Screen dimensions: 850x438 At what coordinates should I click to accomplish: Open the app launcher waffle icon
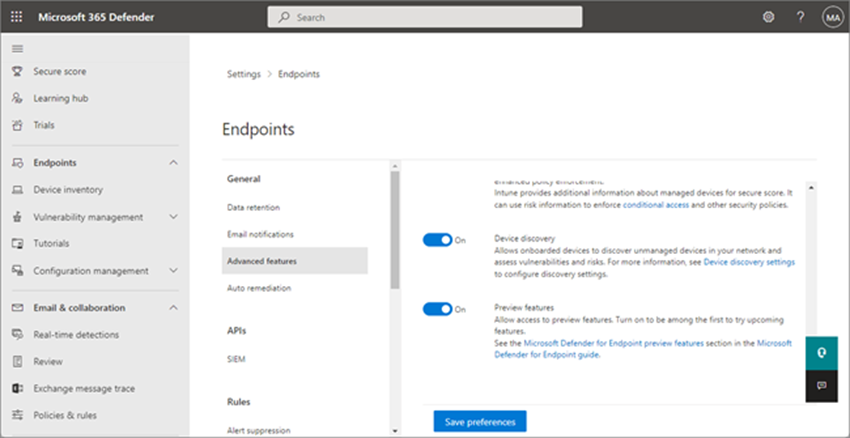tap(17, 17)
